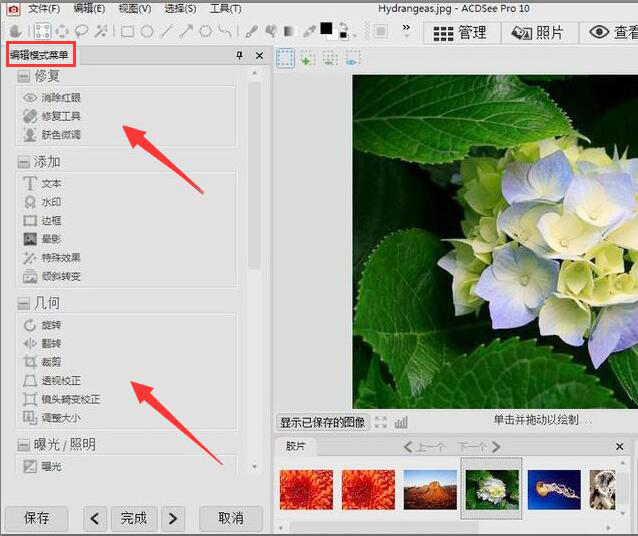Select the polygon drawing tool

(206, 31)
